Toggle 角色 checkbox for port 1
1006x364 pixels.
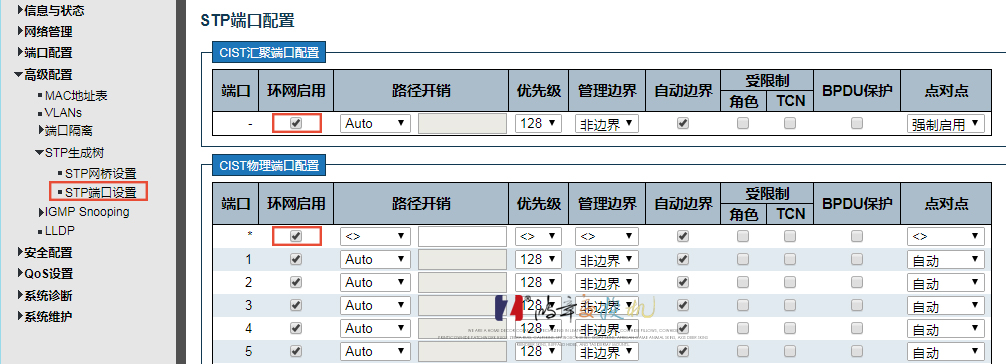pyautogui.click(x=743, y=259)
